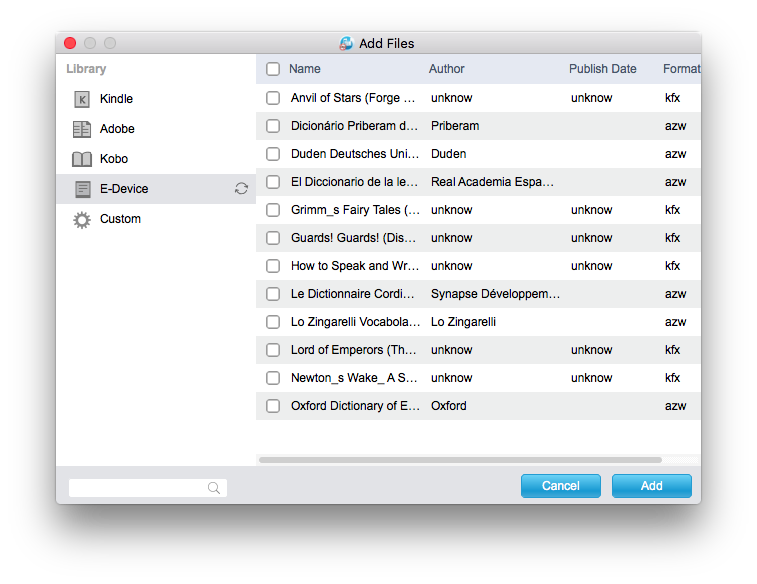The image size is (757, 584).
Task: Sort by the Name column header
Action: coord(305,69)
